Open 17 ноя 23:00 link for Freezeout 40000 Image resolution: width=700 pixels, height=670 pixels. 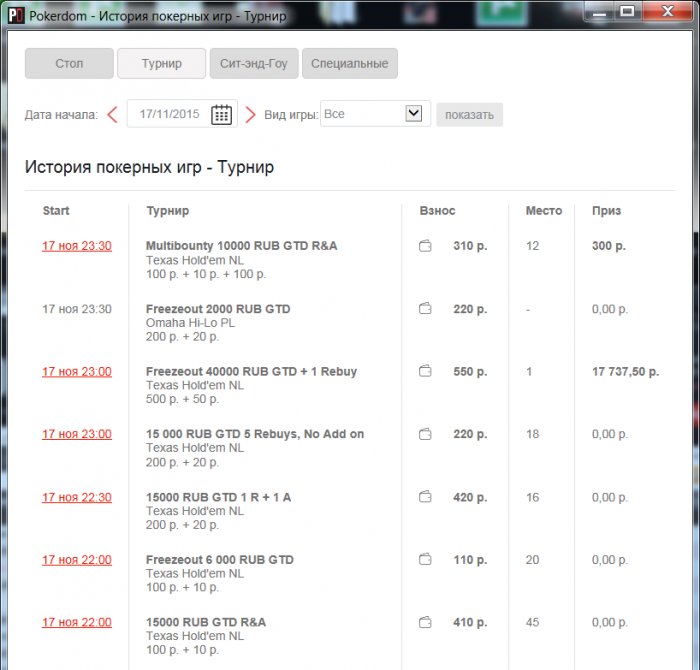click(x=77, y=372)
